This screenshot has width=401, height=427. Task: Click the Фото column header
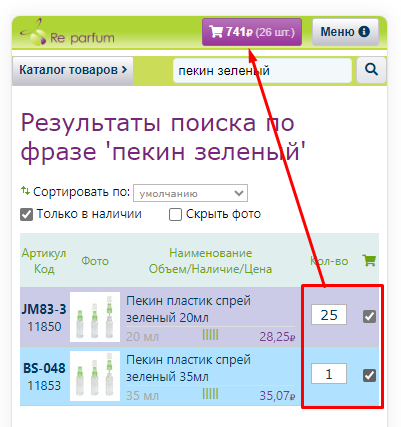click(95, 261)
